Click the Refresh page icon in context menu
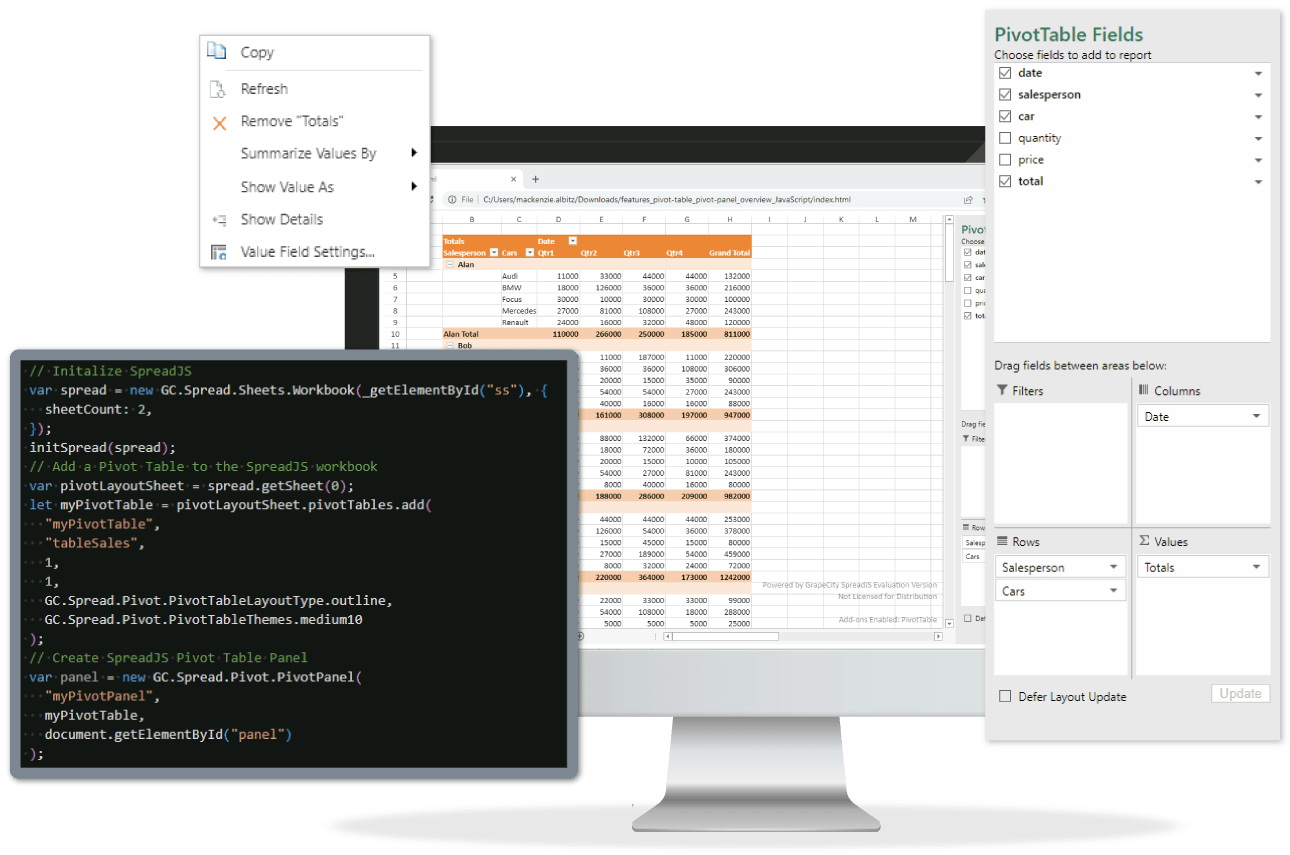1290x855 pixels. pyautogui.click(x=217, y=89)
